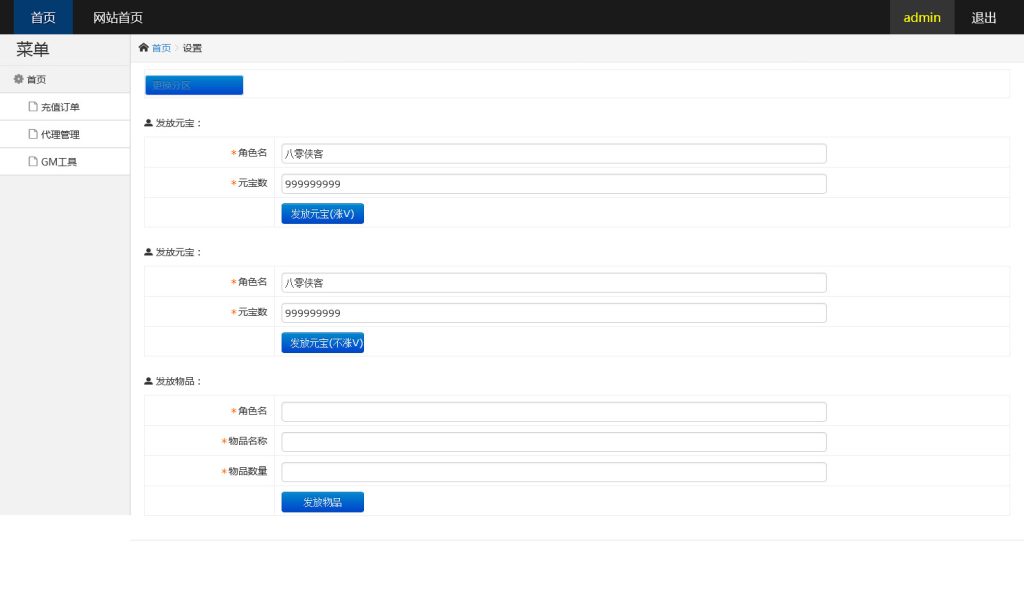Open the 首页 tab in top navigation

(x=43, y=17)
